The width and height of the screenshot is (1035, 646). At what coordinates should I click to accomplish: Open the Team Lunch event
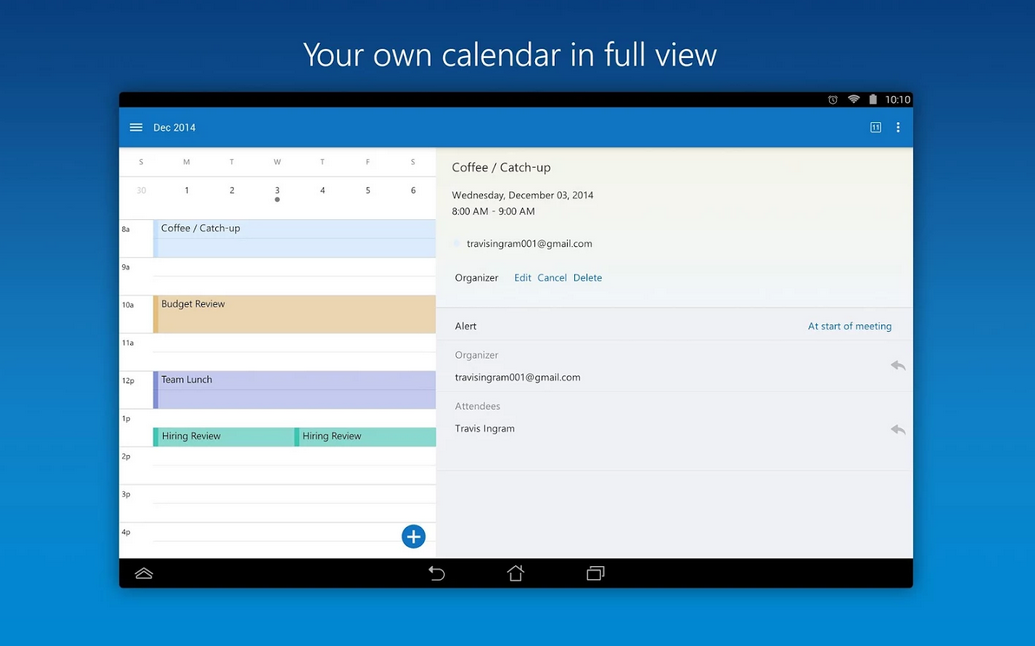click(294, 390)
